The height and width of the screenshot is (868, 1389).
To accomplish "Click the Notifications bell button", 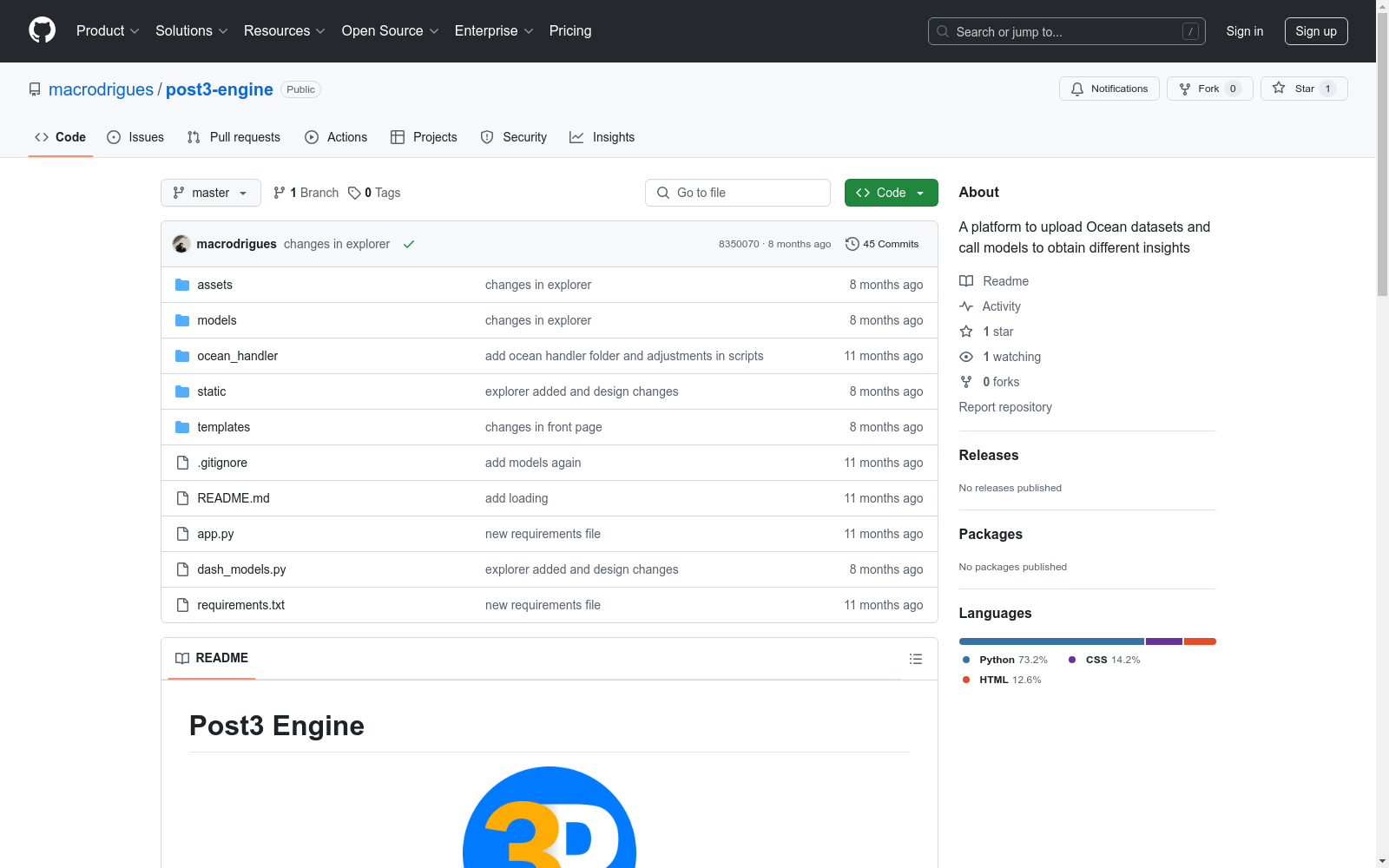I will click(1109, 89).
